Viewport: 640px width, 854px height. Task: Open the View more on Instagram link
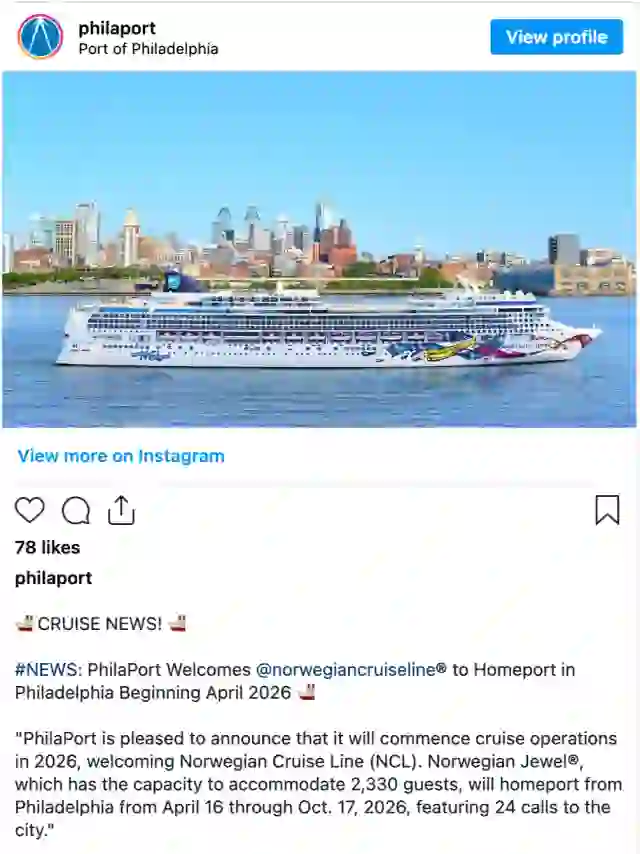point(121,456)
